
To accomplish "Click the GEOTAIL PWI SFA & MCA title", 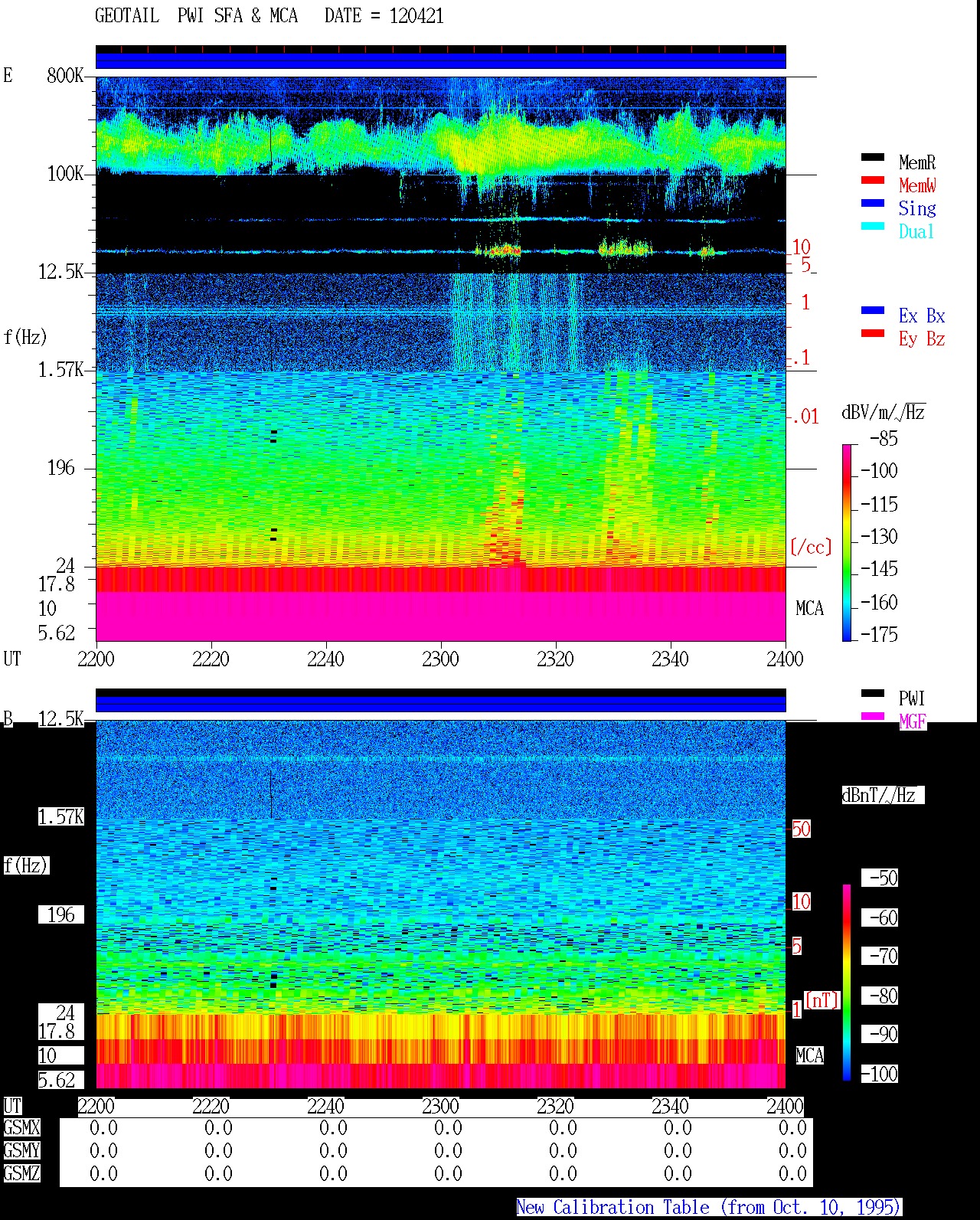I will point(196,16).
